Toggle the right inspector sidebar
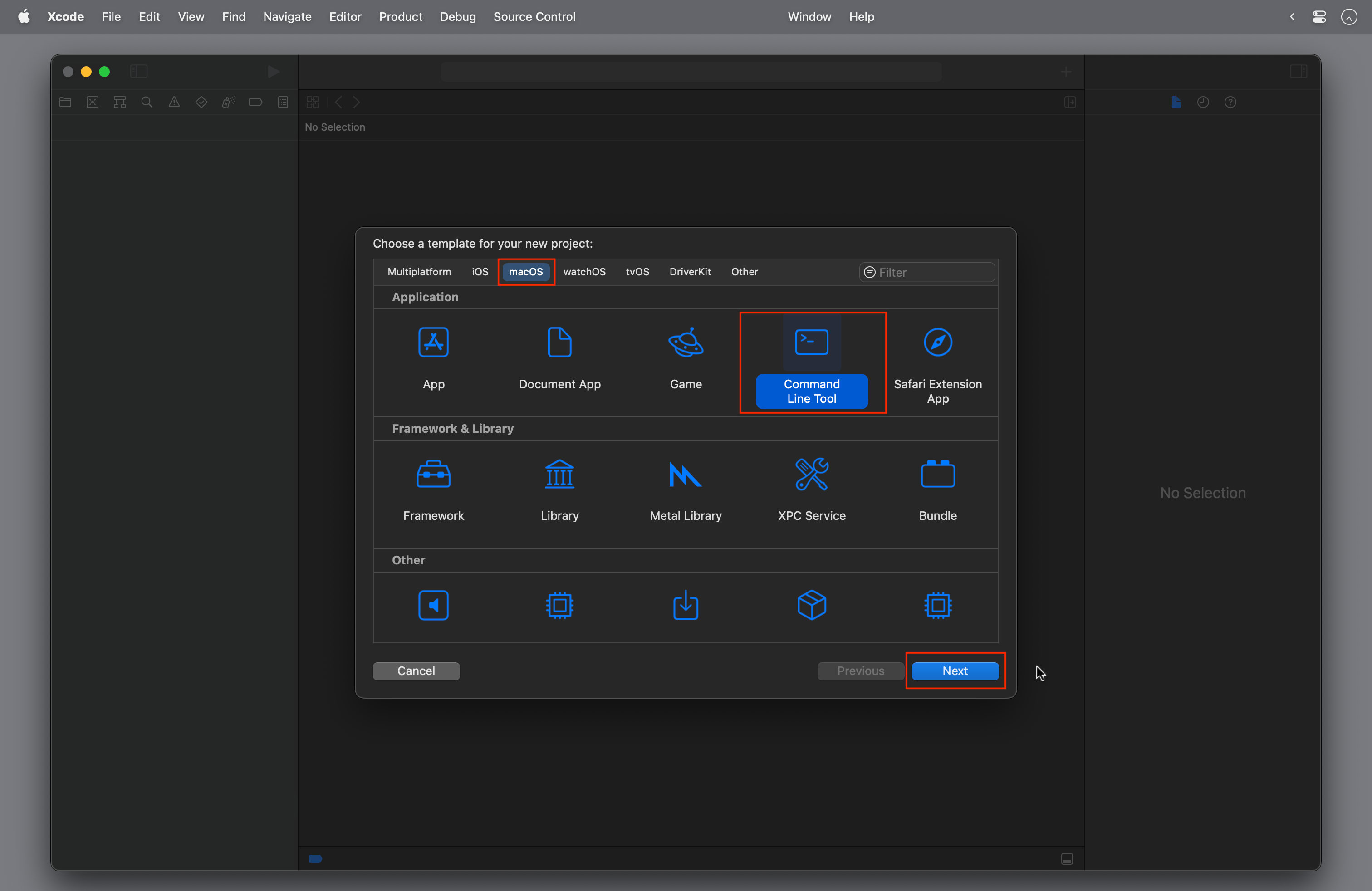 [x=1298, y=72]
